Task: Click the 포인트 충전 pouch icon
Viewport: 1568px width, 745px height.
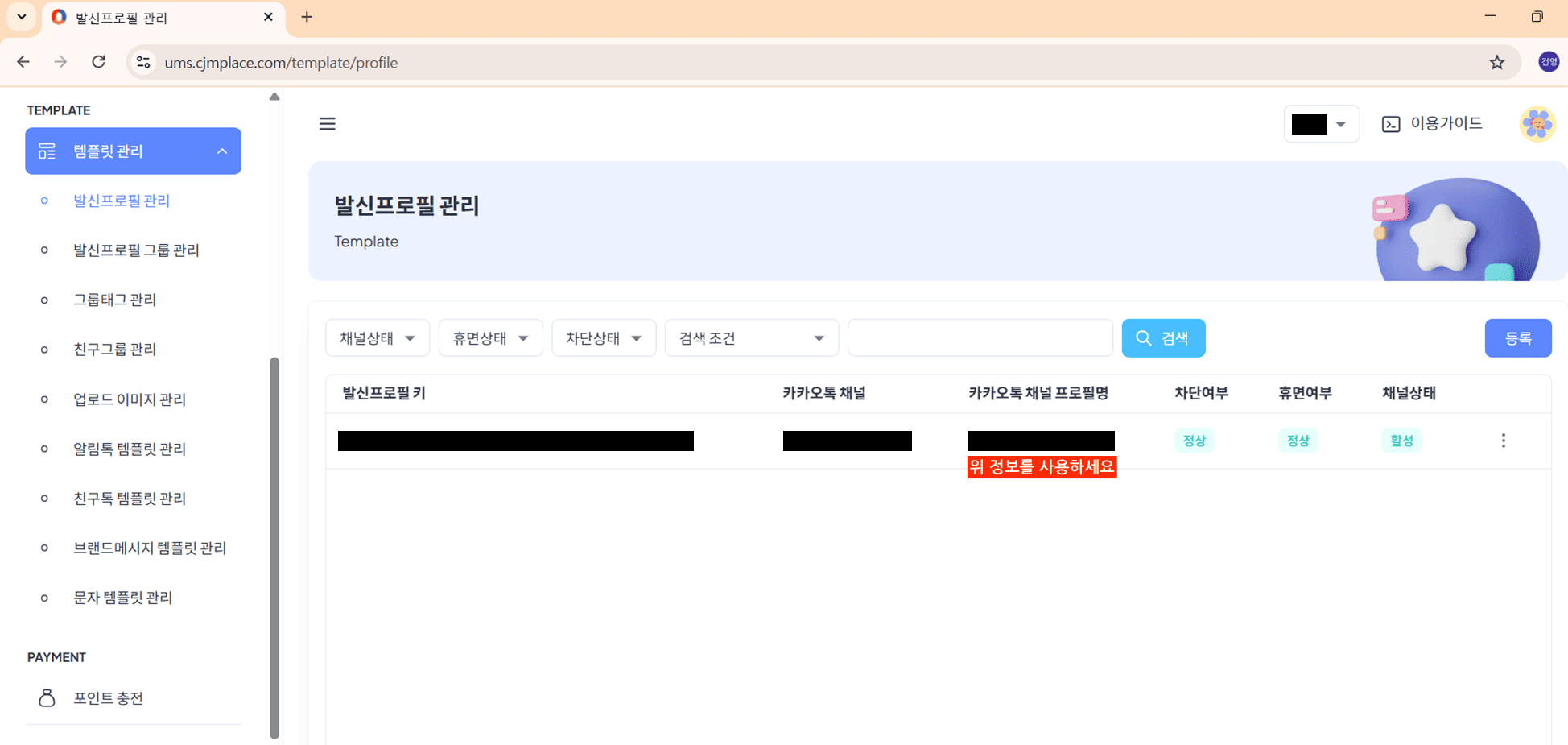Action: pos(47,697)
